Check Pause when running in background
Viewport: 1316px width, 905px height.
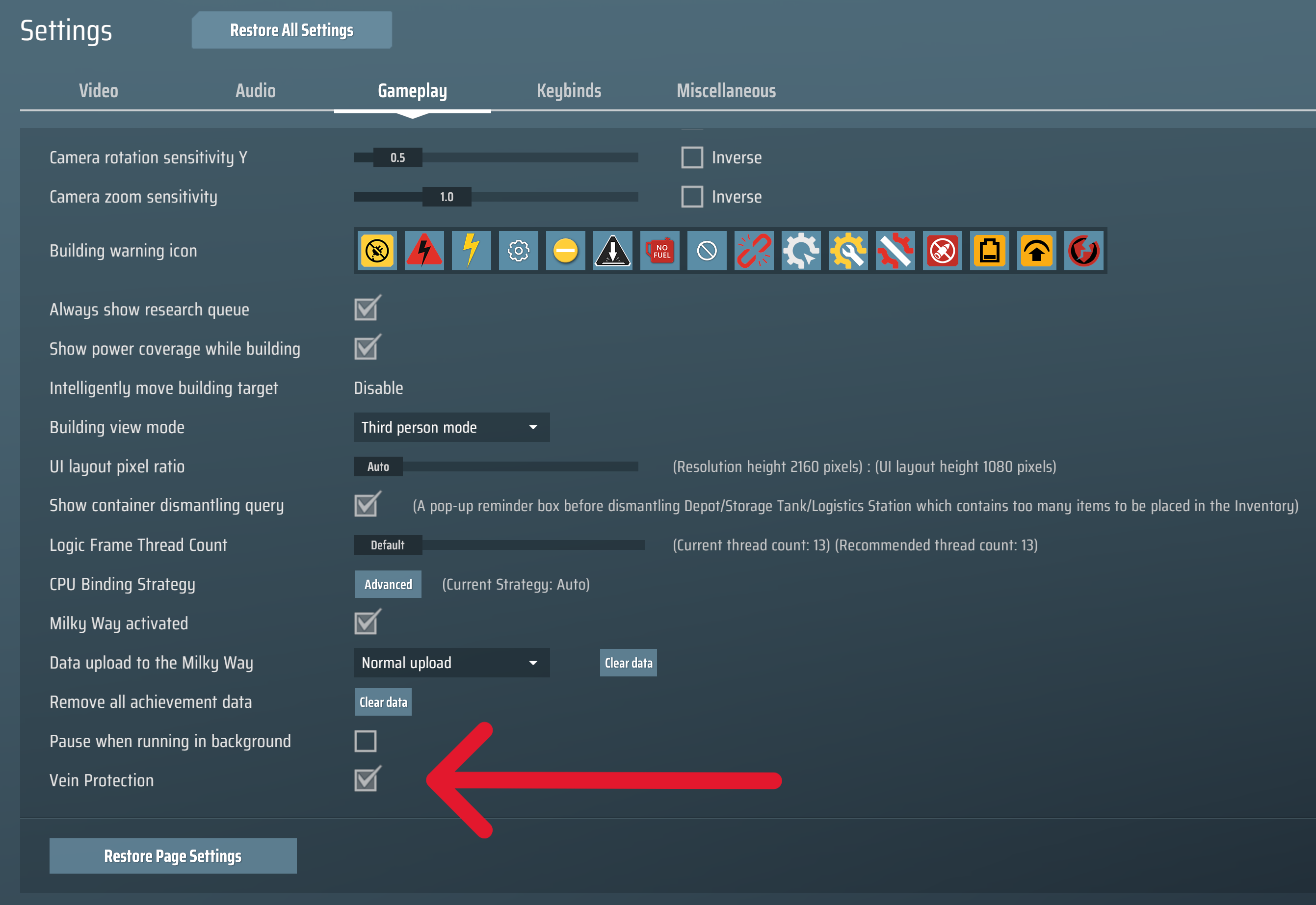pyautogui.click(x=365, y=741)
